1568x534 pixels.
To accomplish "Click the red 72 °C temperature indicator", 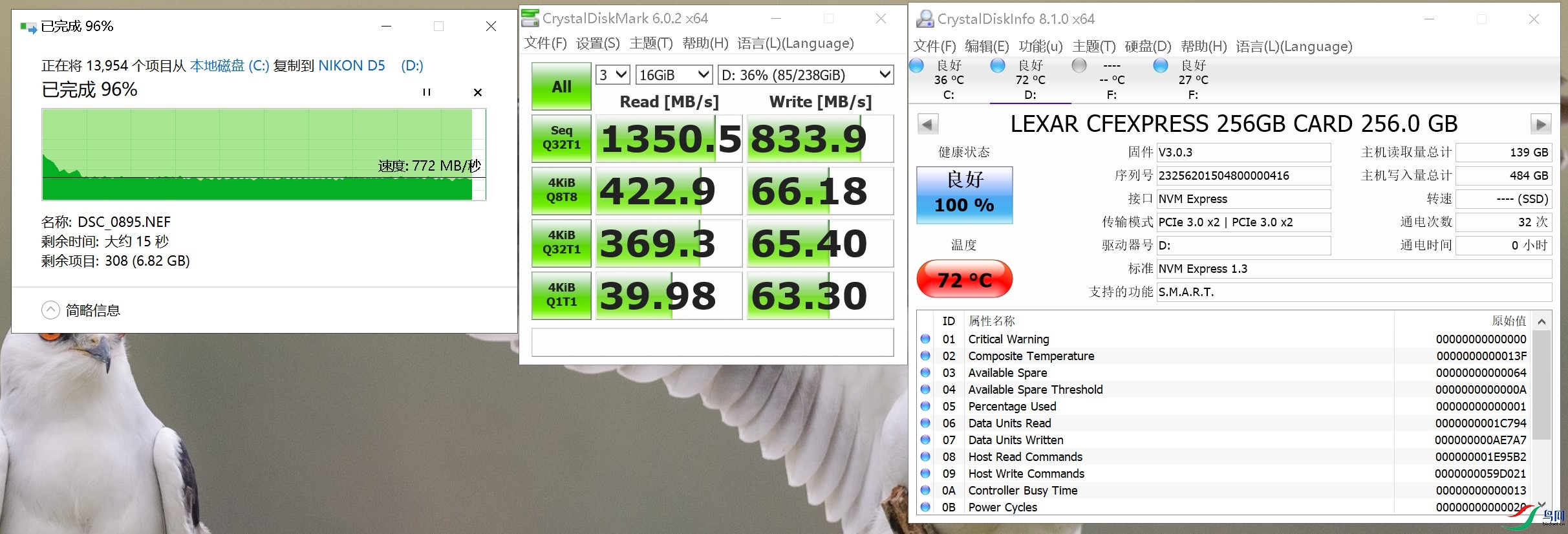I will 964,279.
